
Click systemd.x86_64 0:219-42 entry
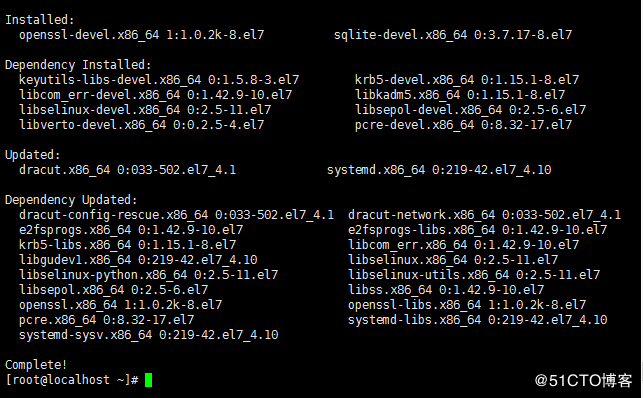click(439, 170)
